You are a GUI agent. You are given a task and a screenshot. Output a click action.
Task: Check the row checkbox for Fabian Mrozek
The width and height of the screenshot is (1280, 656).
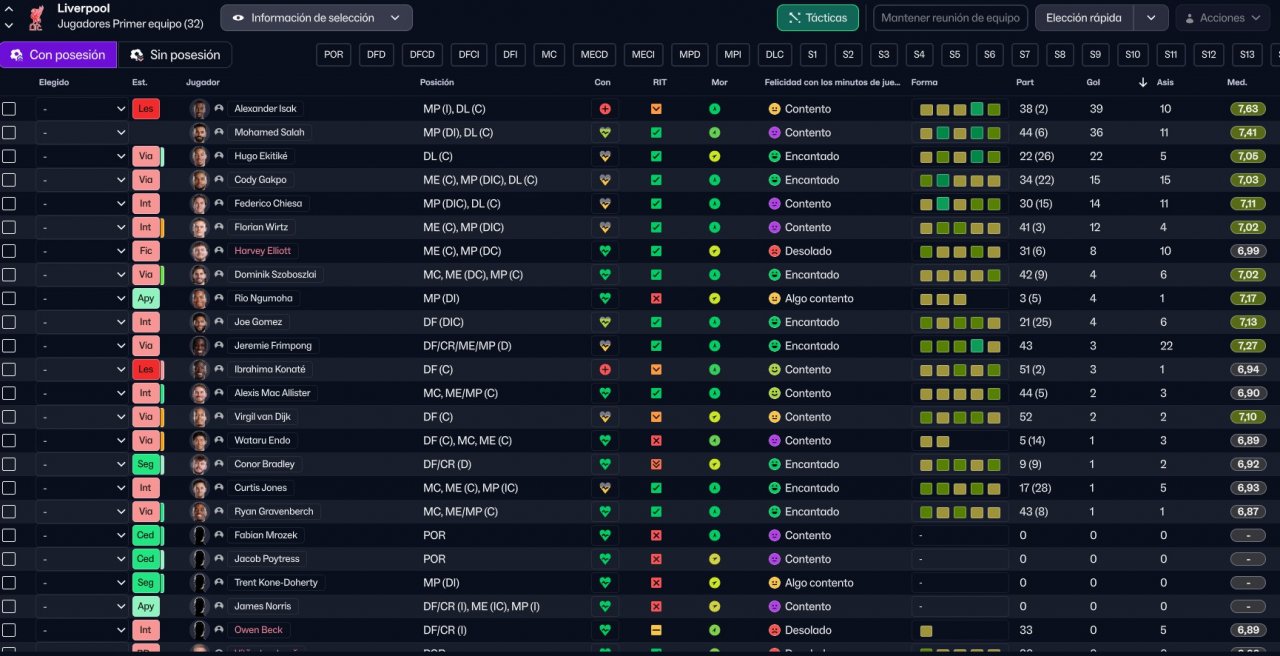pos(9,536)
